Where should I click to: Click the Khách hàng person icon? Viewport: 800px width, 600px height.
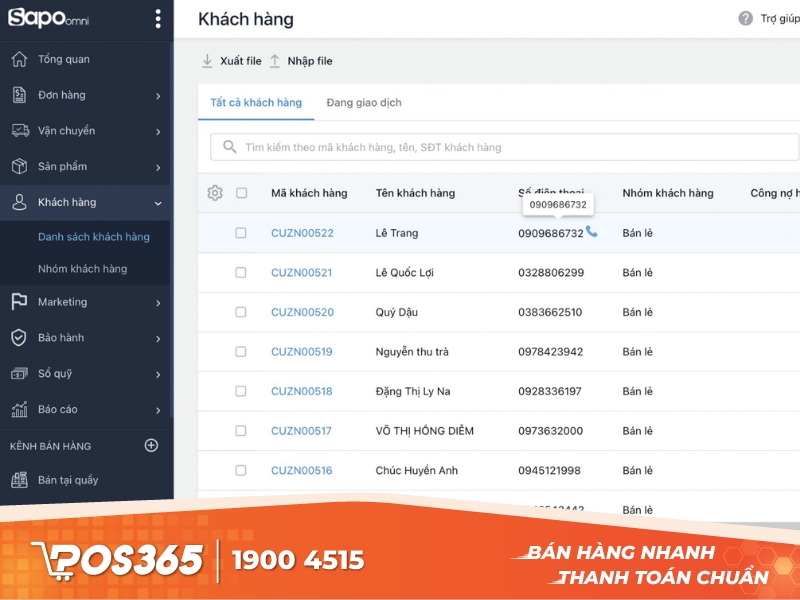pos(19,202)
